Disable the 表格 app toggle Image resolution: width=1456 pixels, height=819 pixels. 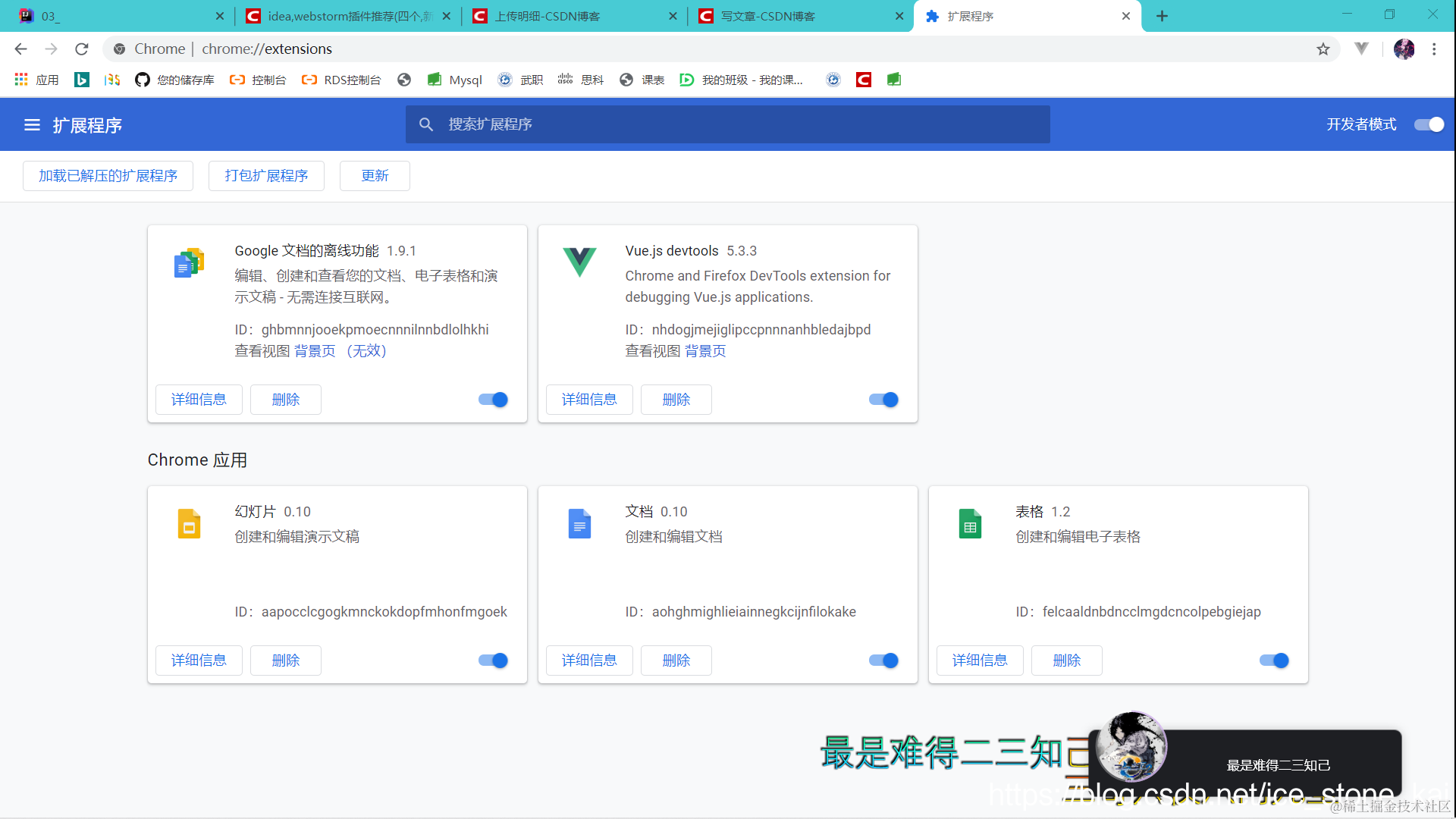click(1273, 661)
